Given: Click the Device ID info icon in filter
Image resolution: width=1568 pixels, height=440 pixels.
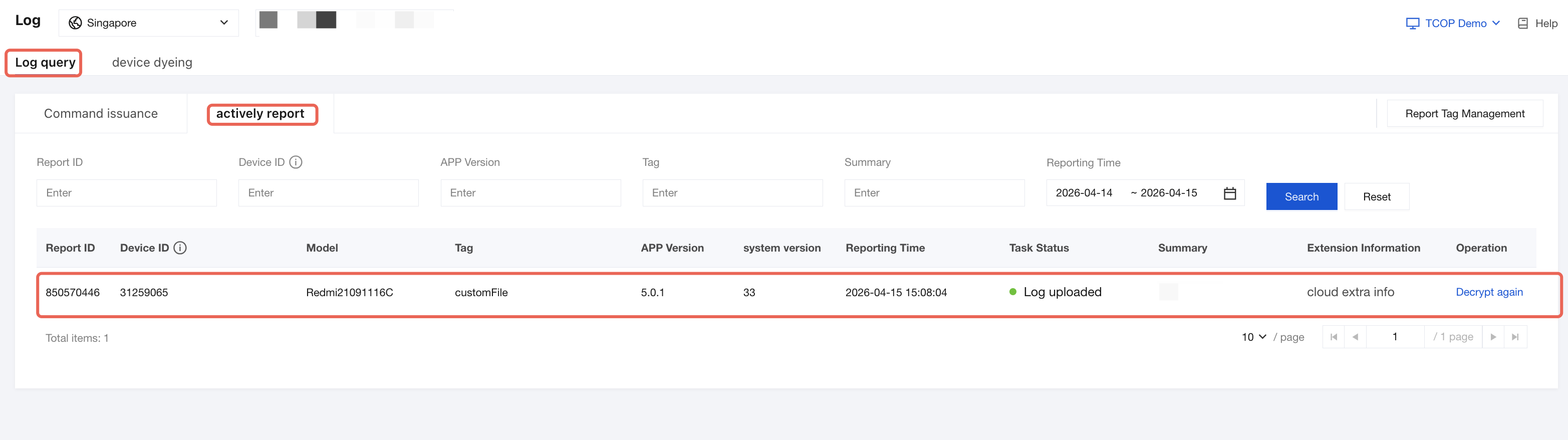Looking at the screenshot, I should pos(296,162).
